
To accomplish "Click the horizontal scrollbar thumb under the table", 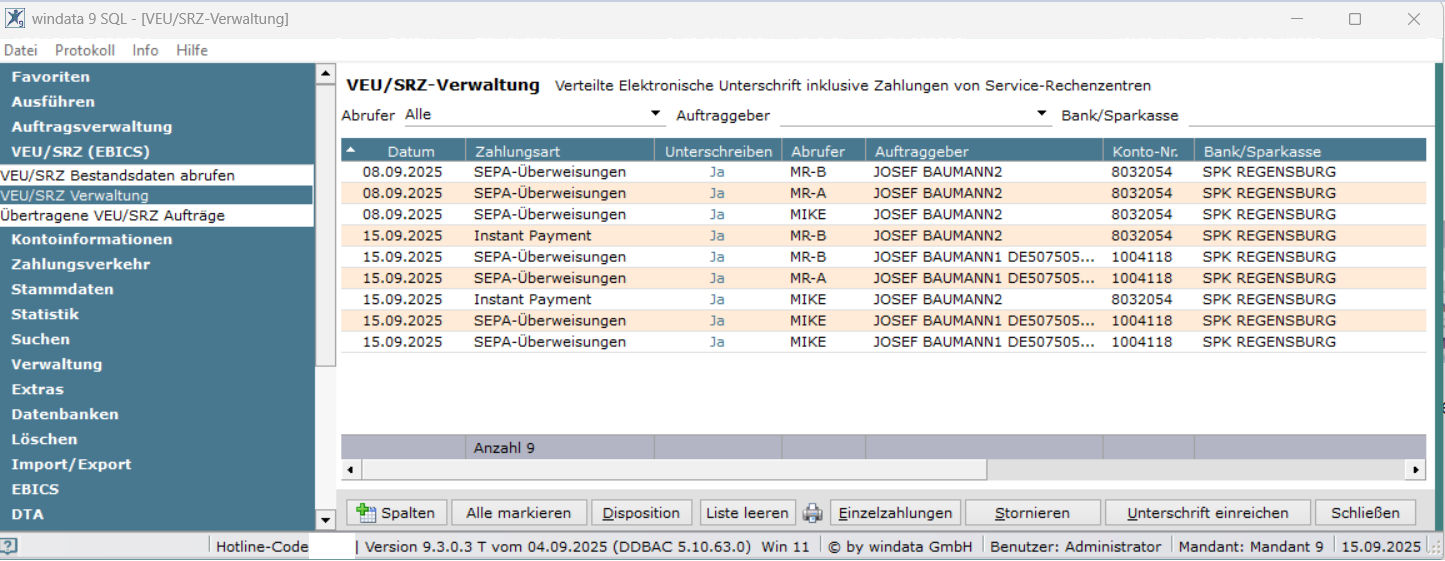I will (674, 469).
